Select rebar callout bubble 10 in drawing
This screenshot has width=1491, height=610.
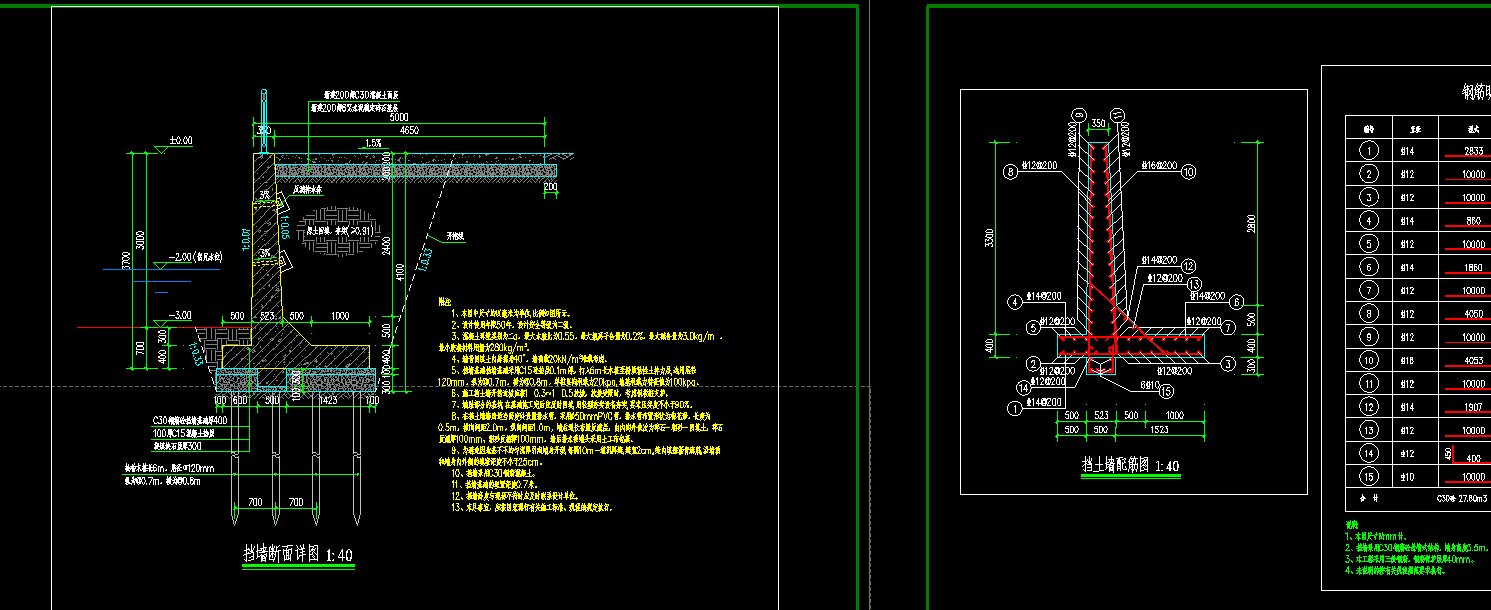(x=1188, y=172)
